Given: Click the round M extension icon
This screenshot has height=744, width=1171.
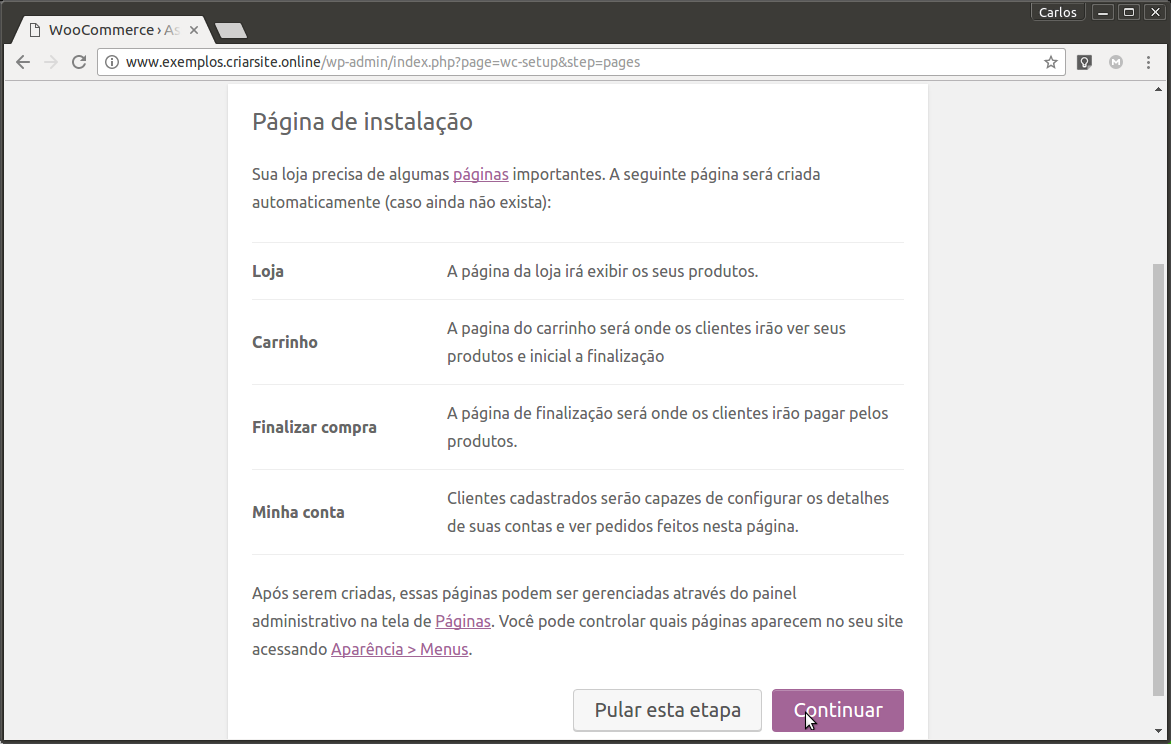Looking at the screenshot, I should (1116, 62).
